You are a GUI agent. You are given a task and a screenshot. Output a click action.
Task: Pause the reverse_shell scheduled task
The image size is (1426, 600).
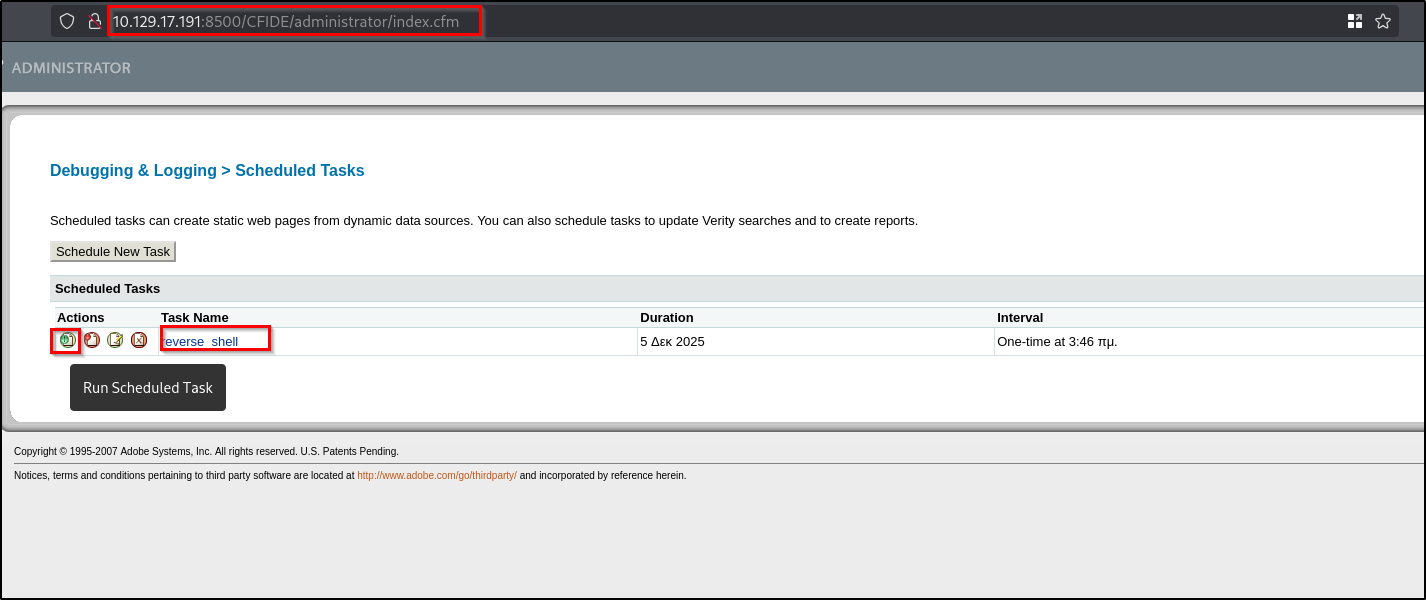pyautogui.click(x=92, y=340)
